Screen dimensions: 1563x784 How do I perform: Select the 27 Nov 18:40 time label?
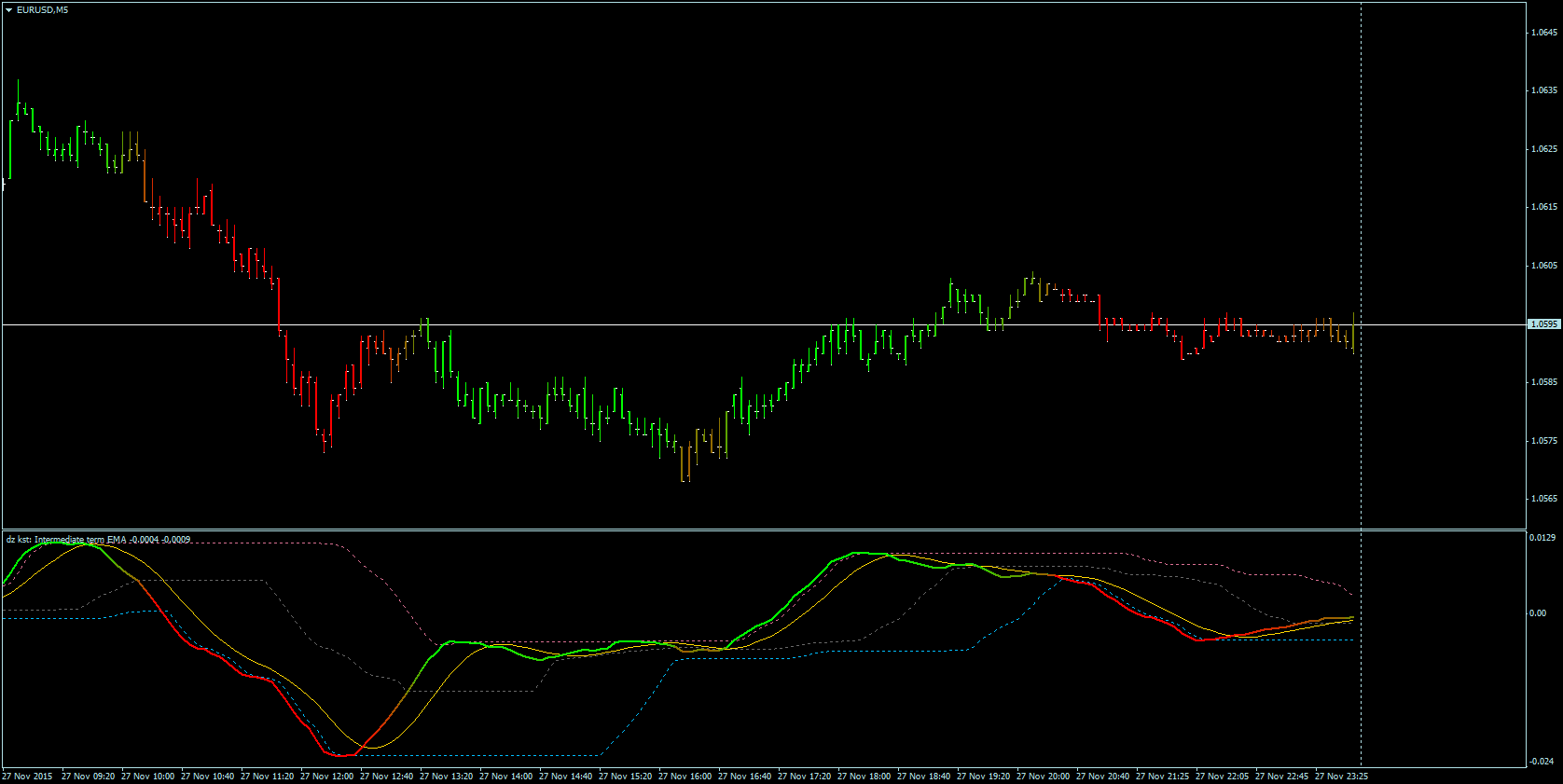click(924, 777)
